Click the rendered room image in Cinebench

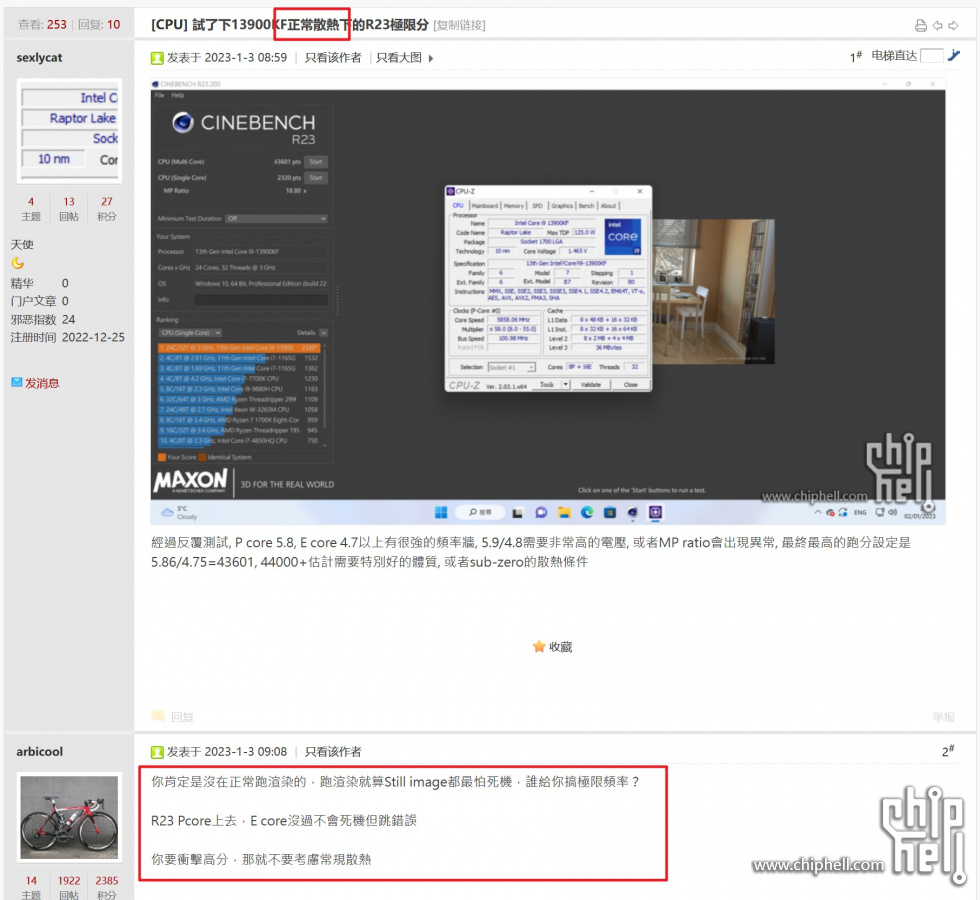[x=713, y=291]
